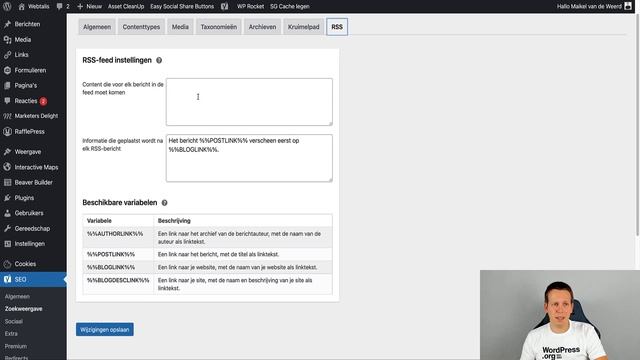Click the WordPress logo in admin bar
This screenshot has width=640, height=360.
coord(7,7)
